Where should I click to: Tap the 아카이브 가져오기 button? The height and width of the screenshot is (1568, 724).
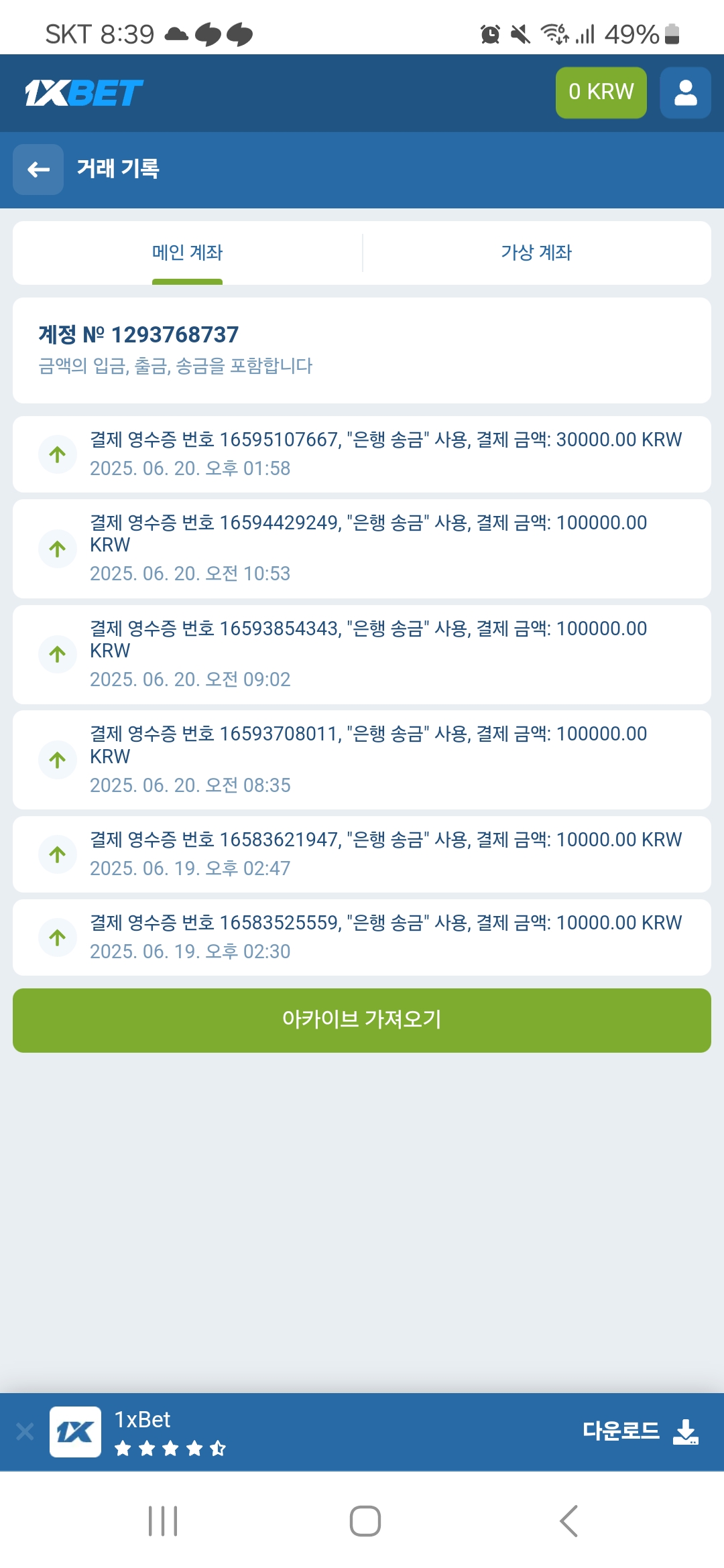pos(362,1020)
